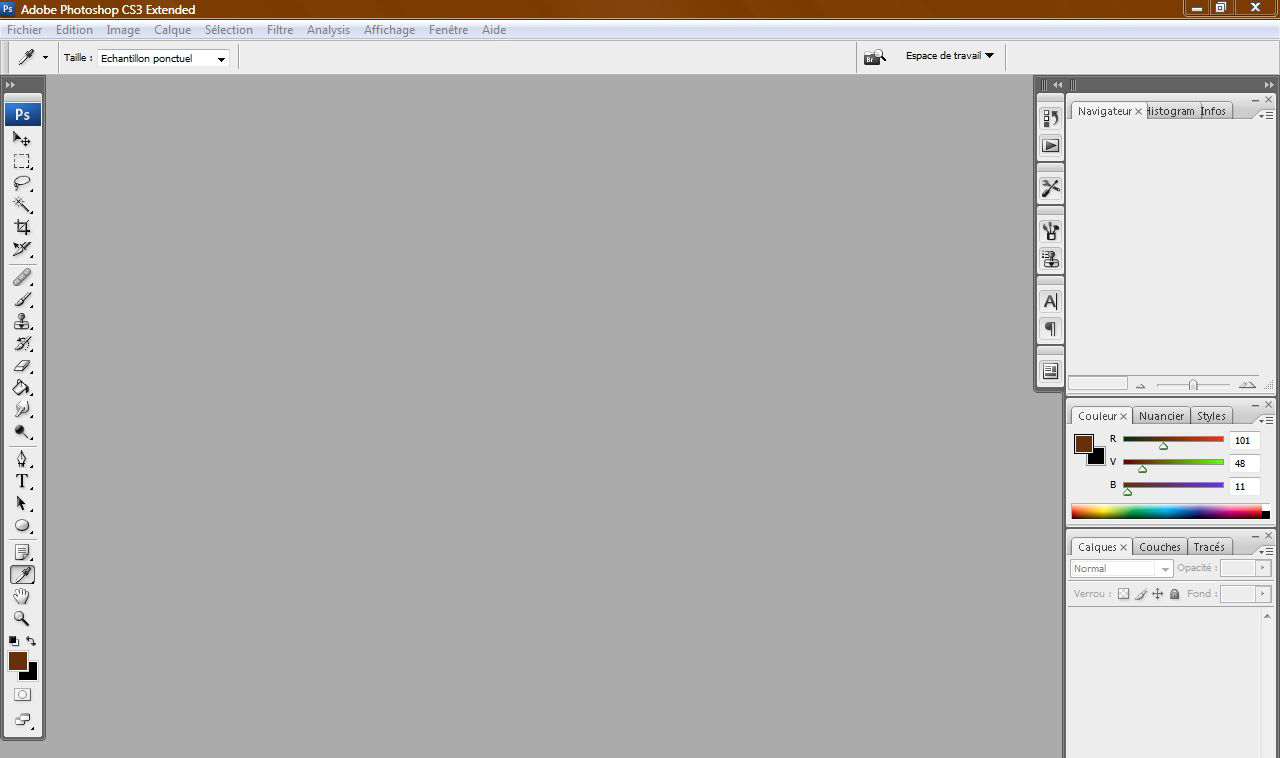Click the red R color slider

coord(1173,439)
